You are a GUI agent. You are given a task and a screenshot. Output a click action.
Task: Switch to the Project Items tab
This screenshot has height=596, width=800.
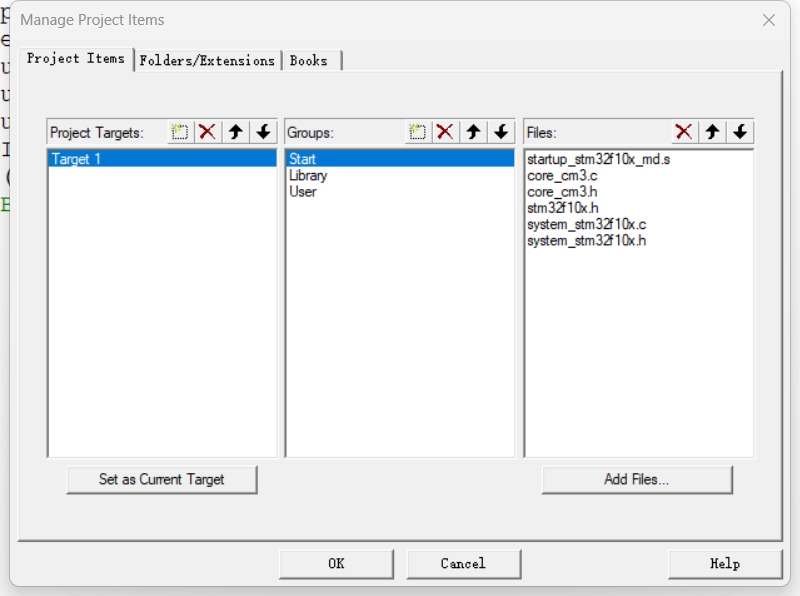click(76, 59)
